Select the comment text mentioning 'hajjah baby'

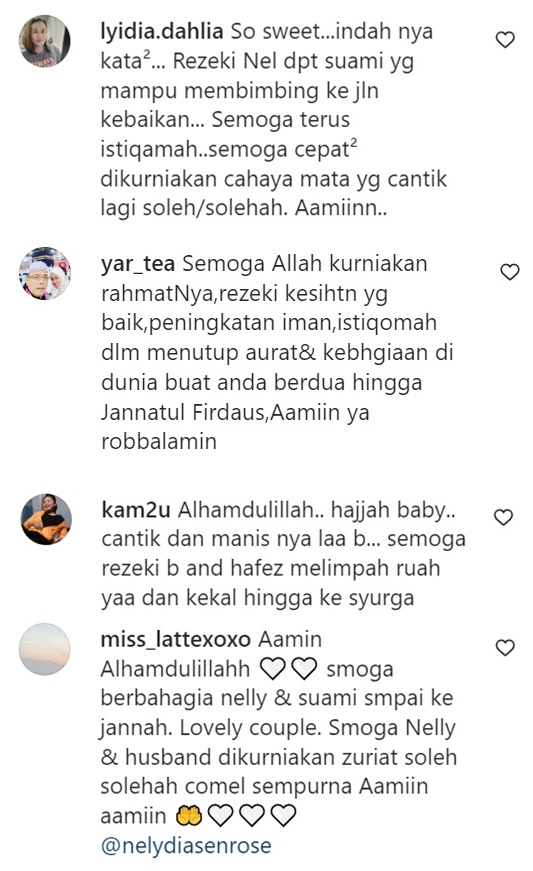(x=284, y=554)
